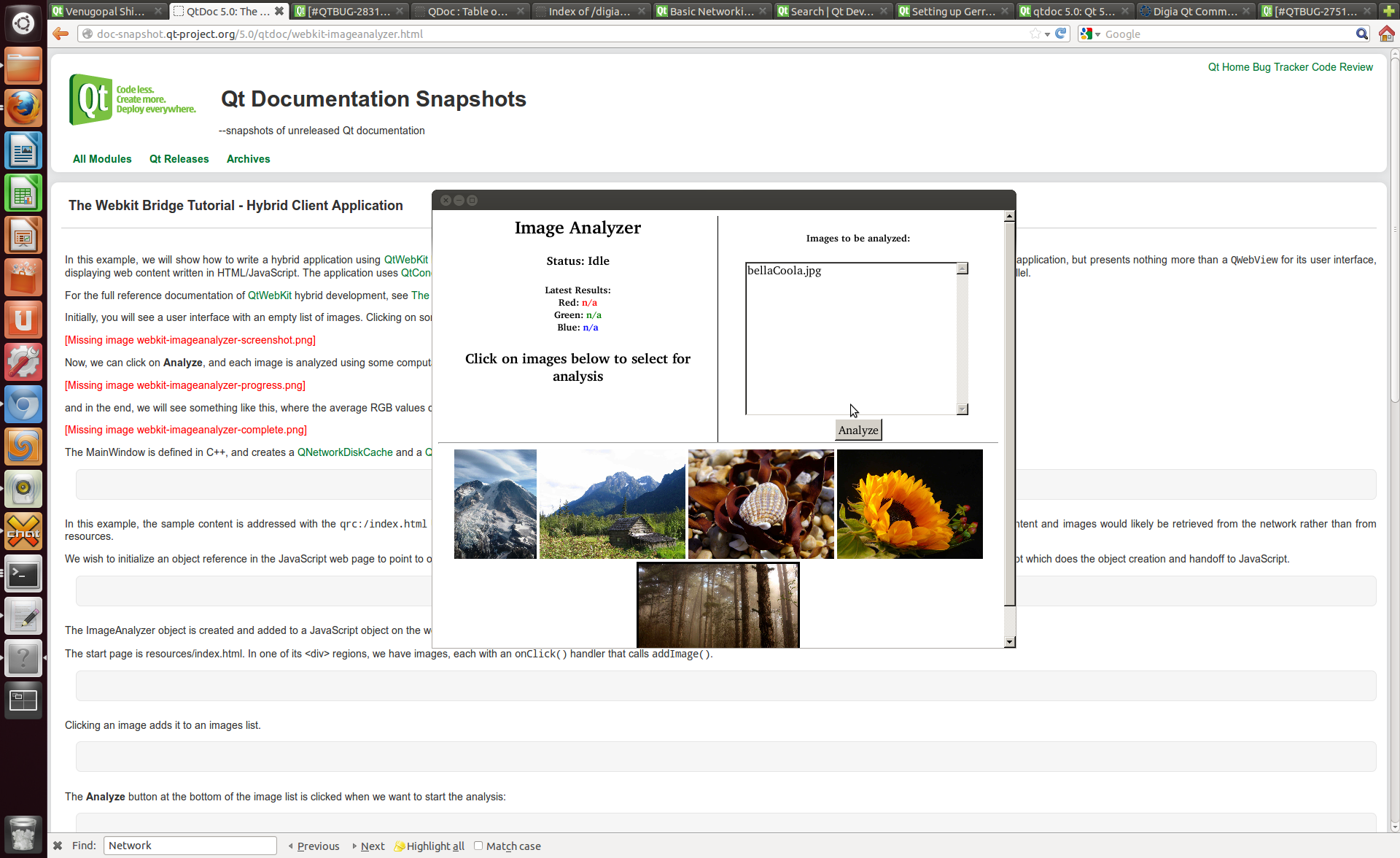This screenshot has width=1400, height=858.
Task: Open a new tab with plus icon
Action: point(1388,11)
